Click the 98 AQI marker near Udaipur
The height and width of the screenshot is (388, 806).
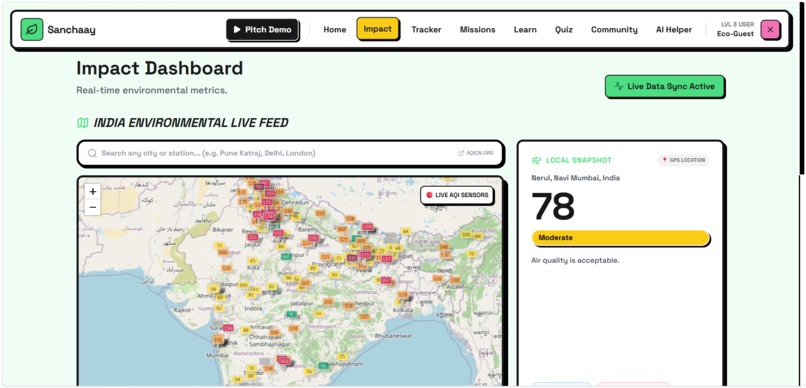[213, 289]
